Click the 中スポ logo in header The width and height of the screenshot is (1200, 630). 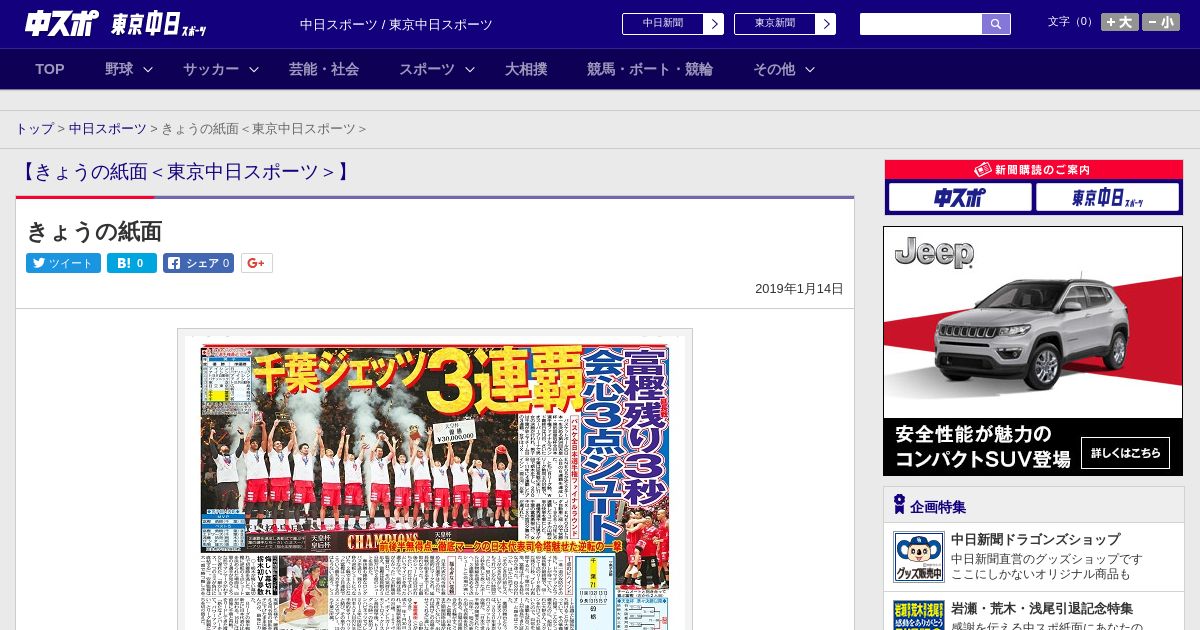pyautogui.click(x=62, y=23)
